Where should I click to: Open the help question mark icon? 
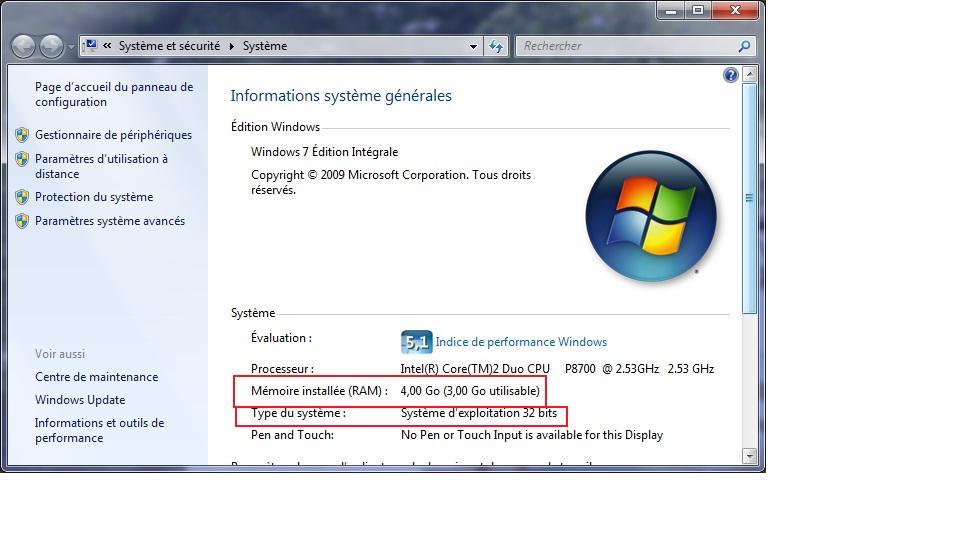tap(730, 75)
